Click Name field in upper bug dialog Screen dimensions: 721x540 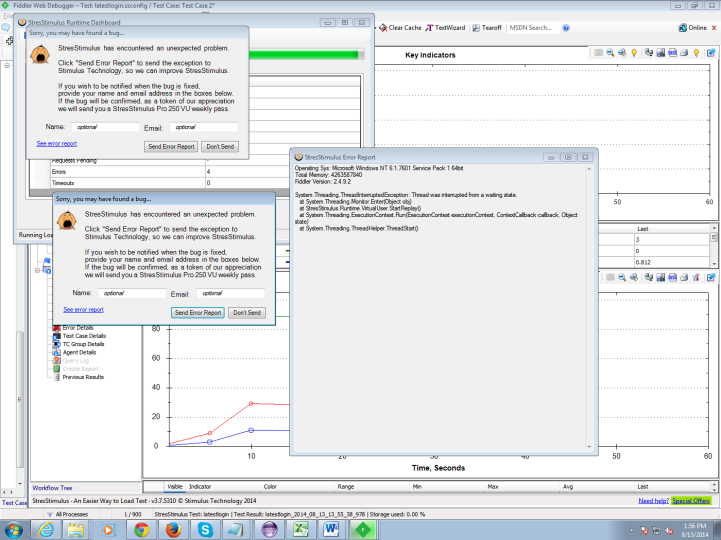tap(105, 127)
